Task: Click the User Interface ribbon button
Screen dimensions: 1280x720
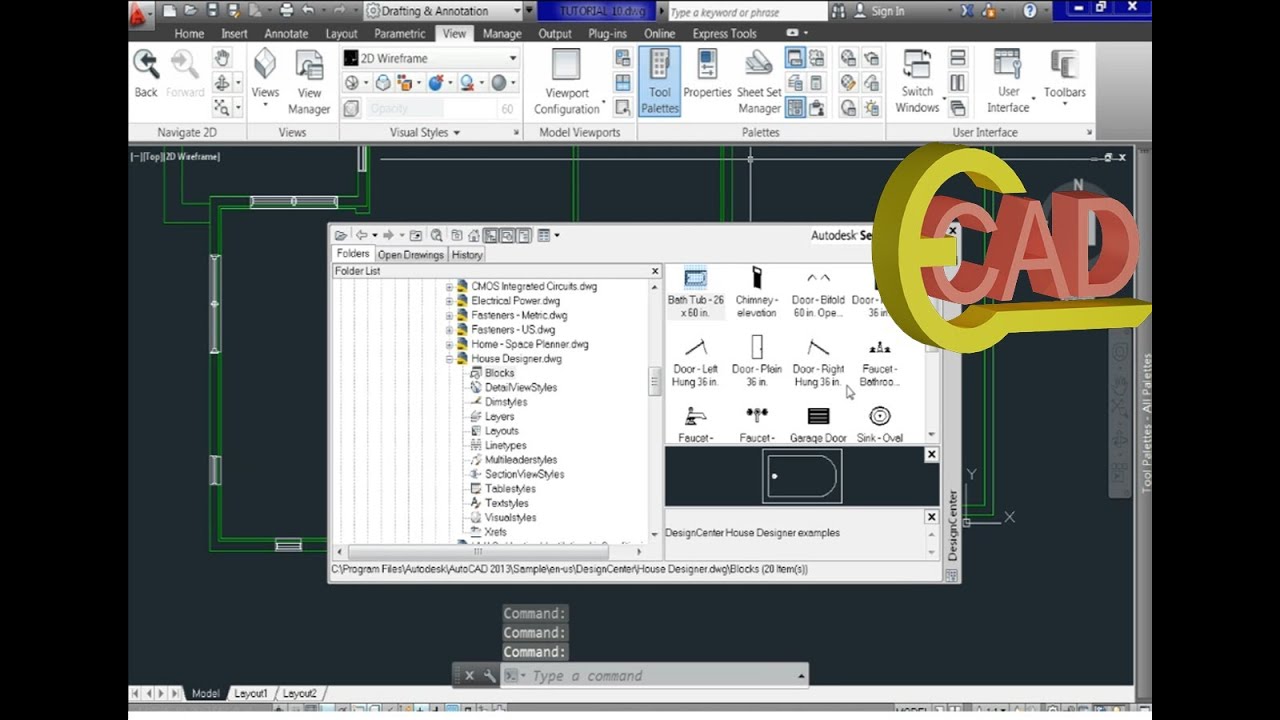Action: coord(1008,82)
